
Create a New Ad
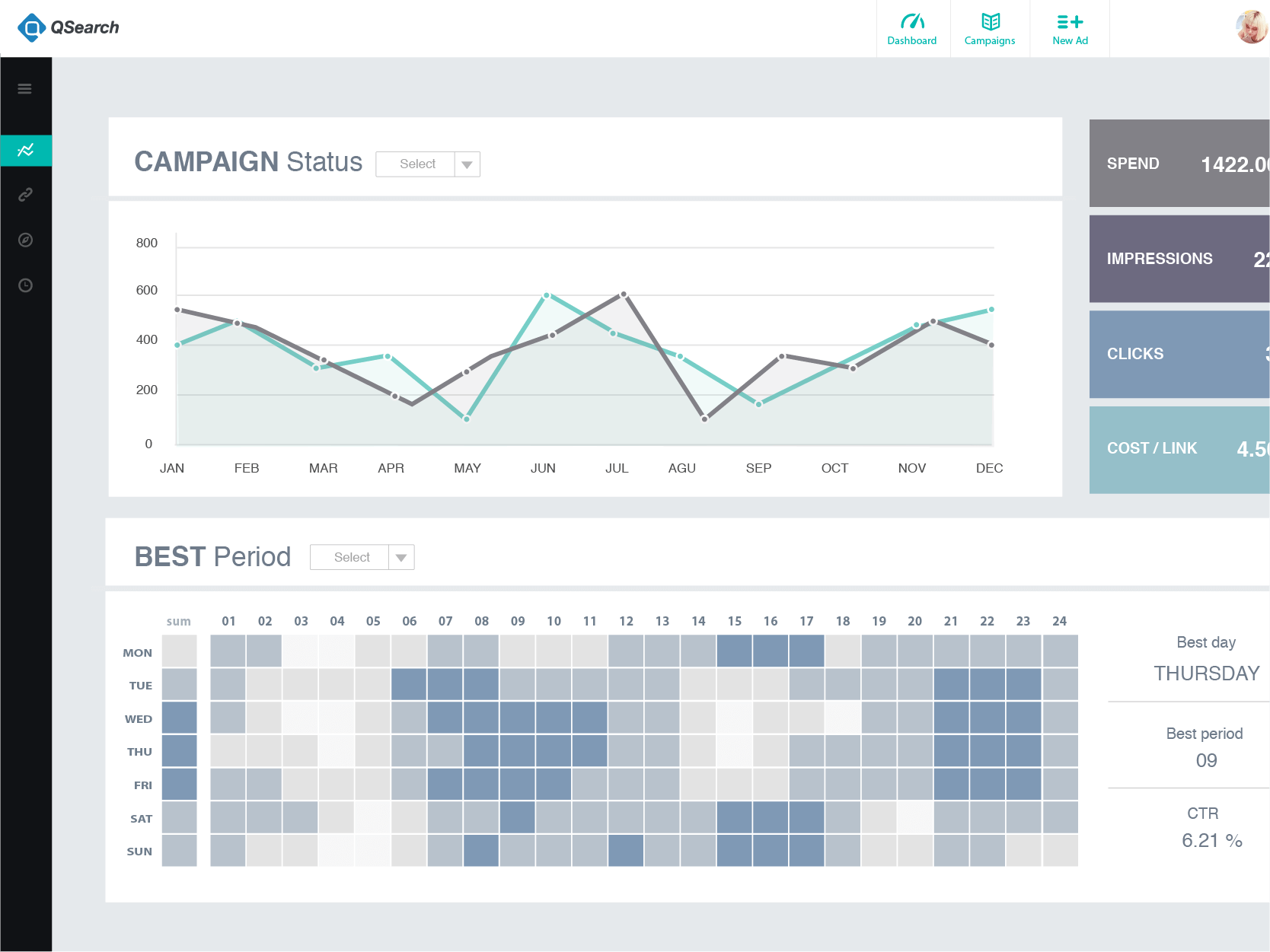1070,29
